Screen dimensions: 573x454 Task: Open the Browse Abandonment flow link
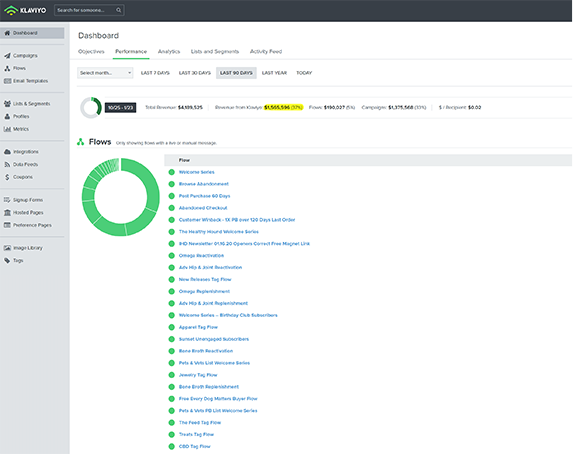[204, 184]
